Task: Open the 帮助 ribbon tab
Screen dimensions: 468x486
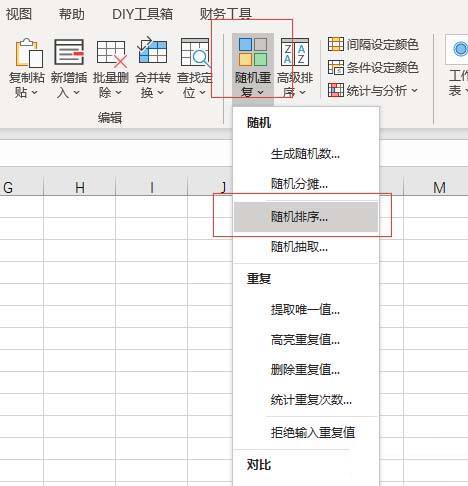Action: click(71, 14)
